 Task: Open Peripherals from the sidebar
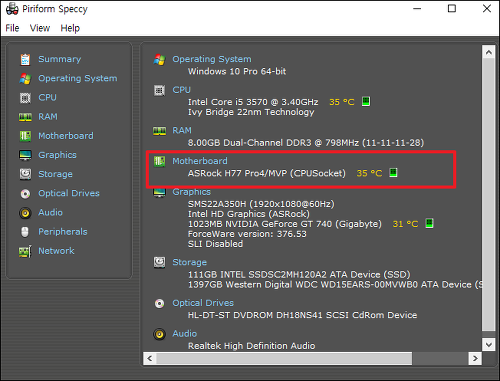(63, 232)
